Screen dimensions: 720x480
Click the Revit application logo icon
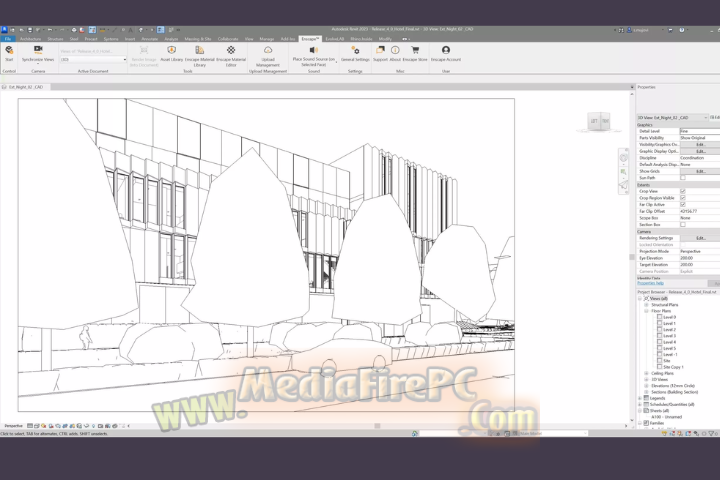pos(4,30)
